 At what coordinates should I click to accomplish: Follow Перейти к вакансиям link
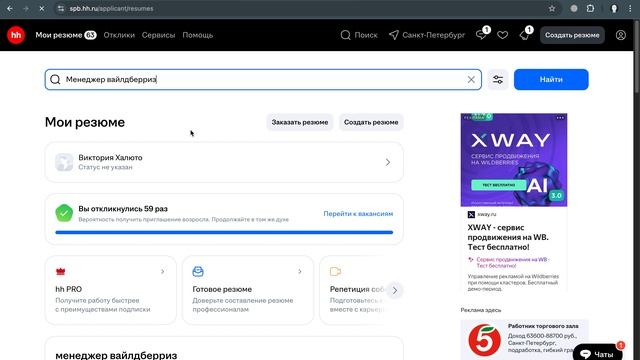click(x=358, y=213)
